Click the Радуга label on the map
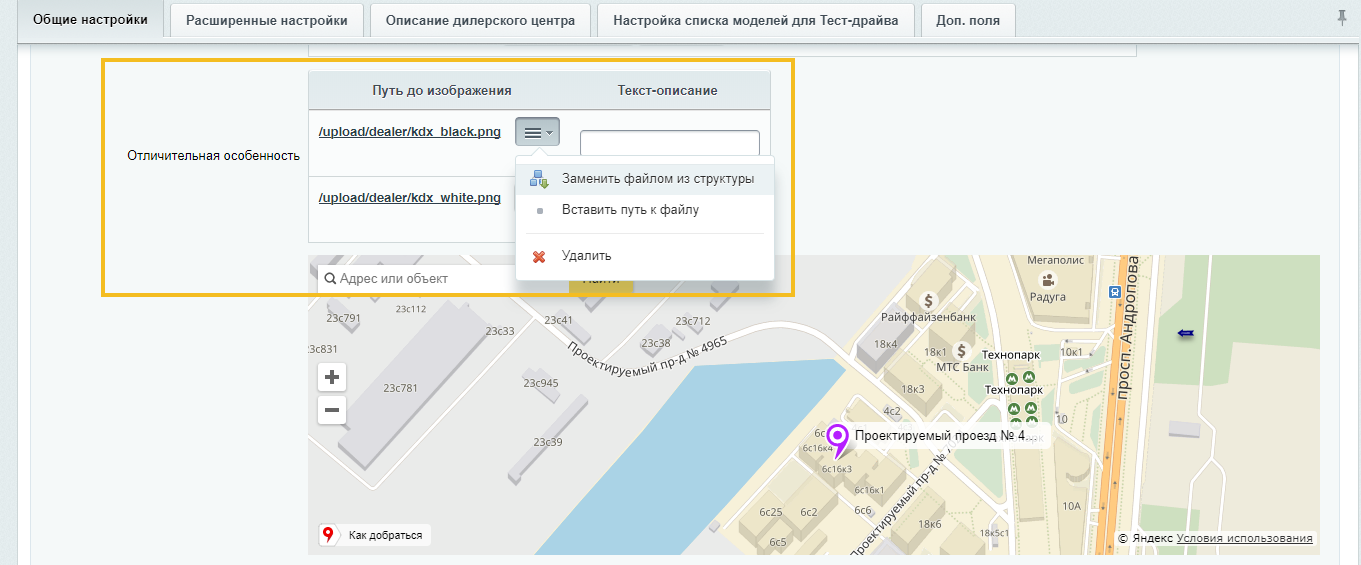Viewport: 1361px width, 565px height. click(1048, 297)
